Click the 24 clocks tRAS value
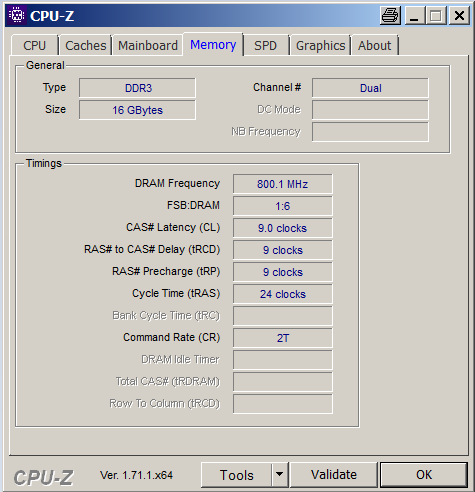 tap(283, 294)
